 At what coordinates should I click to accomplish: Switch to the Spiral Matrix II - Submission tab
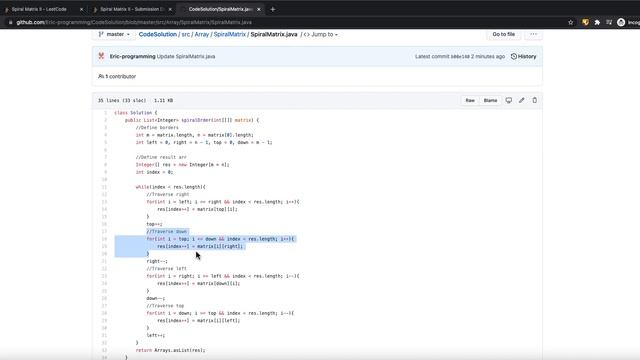click(x=131, y=9)
